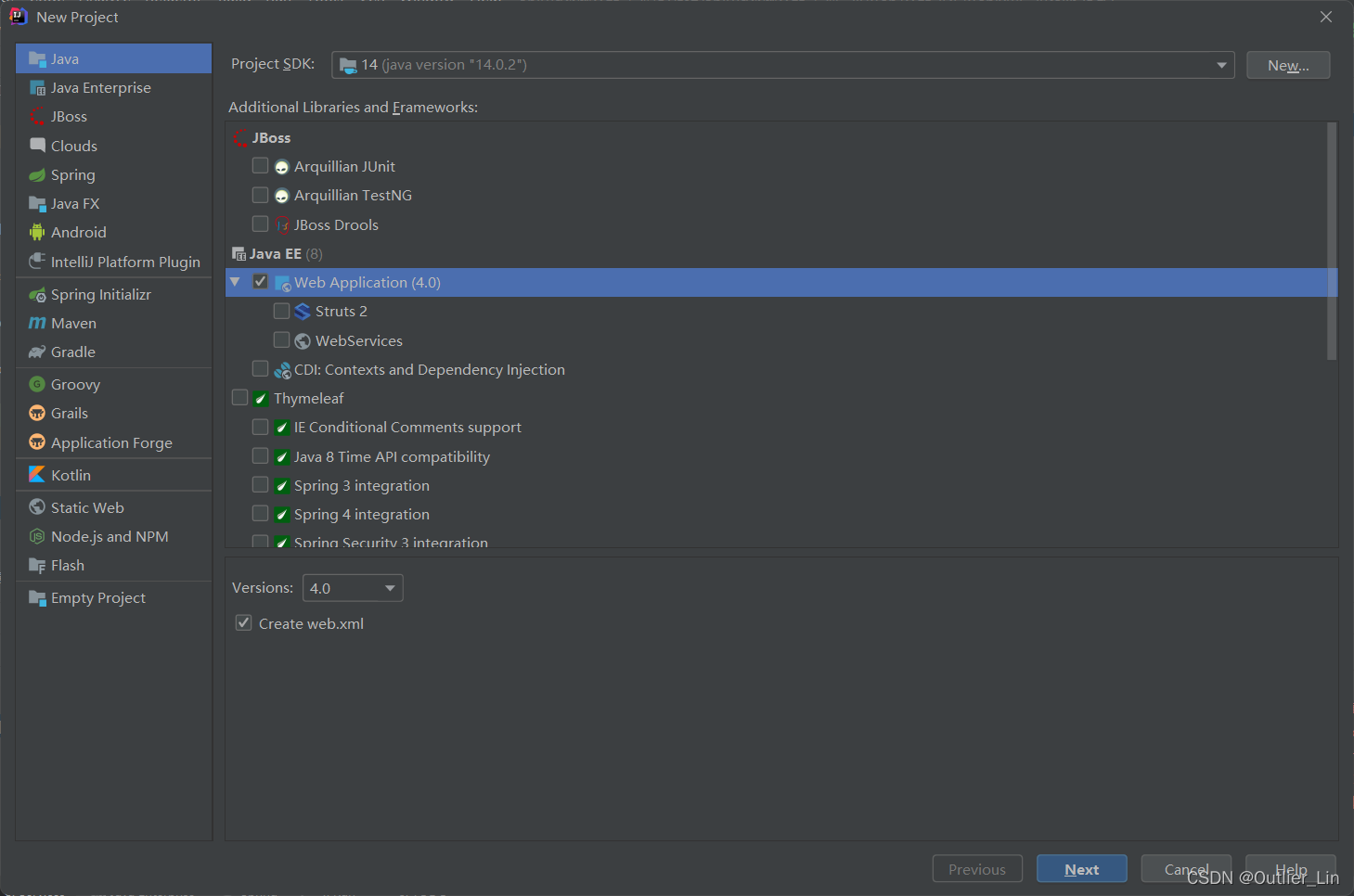
Task: Click the Previous button
Action: point(977,869)
